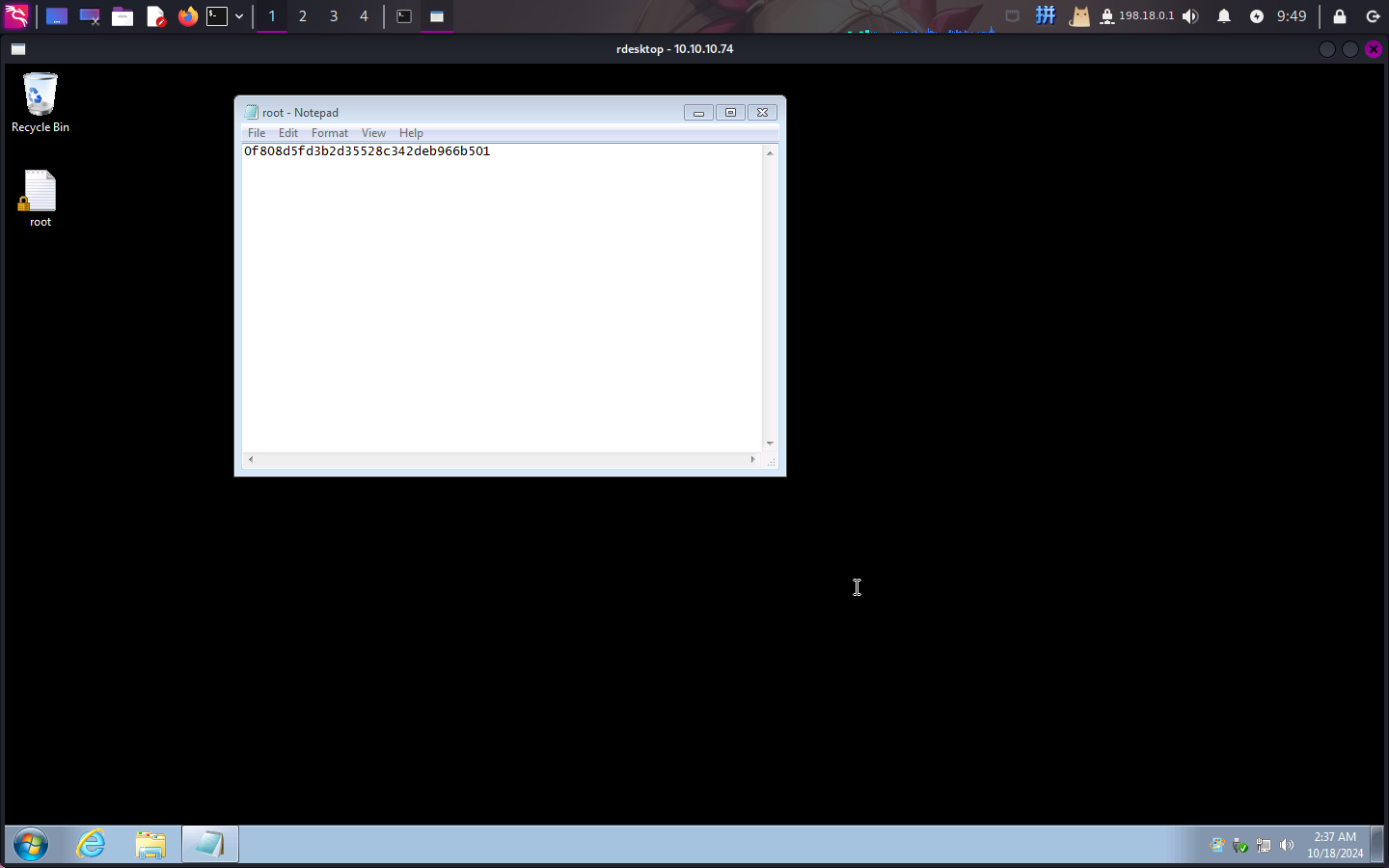Image resolution: width=1389 pixels, height=868 pixels.
Task: Open Windows Explorer from the taskbar
Action: coord(150,845)
